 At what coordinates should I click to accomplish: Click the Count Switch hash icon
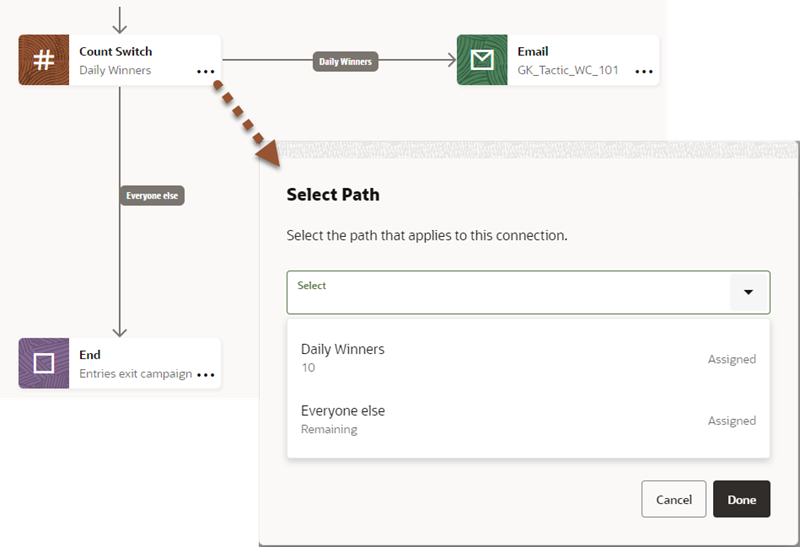[x=44, y=60]
